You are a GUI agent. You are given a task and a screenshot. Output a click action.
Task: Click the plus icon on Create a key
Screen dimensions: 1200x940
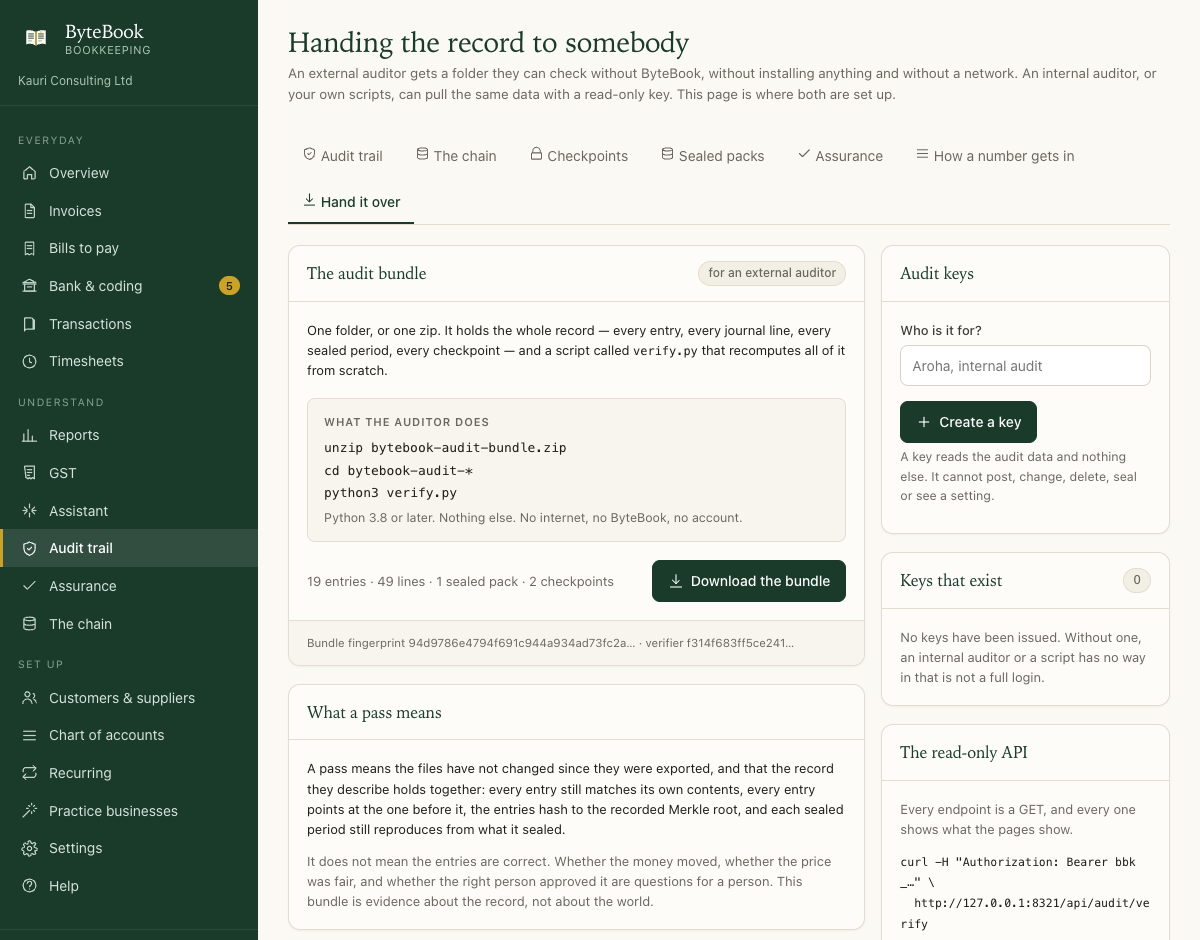pos(923,422)
